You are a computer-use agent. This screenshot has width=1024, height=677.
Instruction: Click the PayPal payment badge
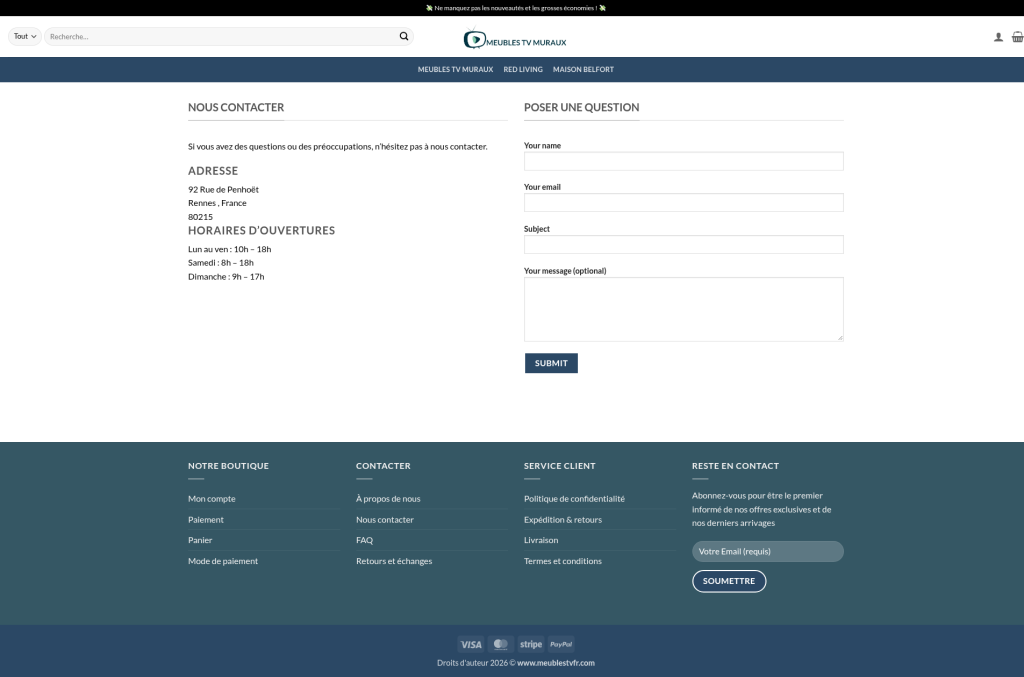(x=561, y=644)
